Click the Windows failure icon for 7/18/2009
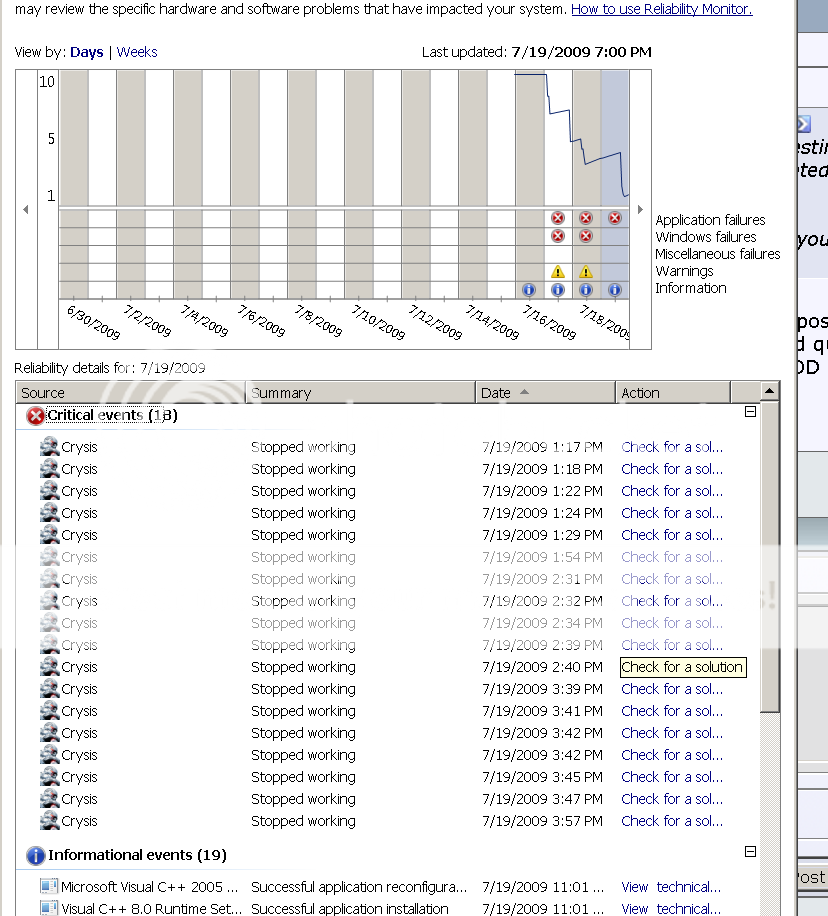828x916 pixels. pos(586,236)
